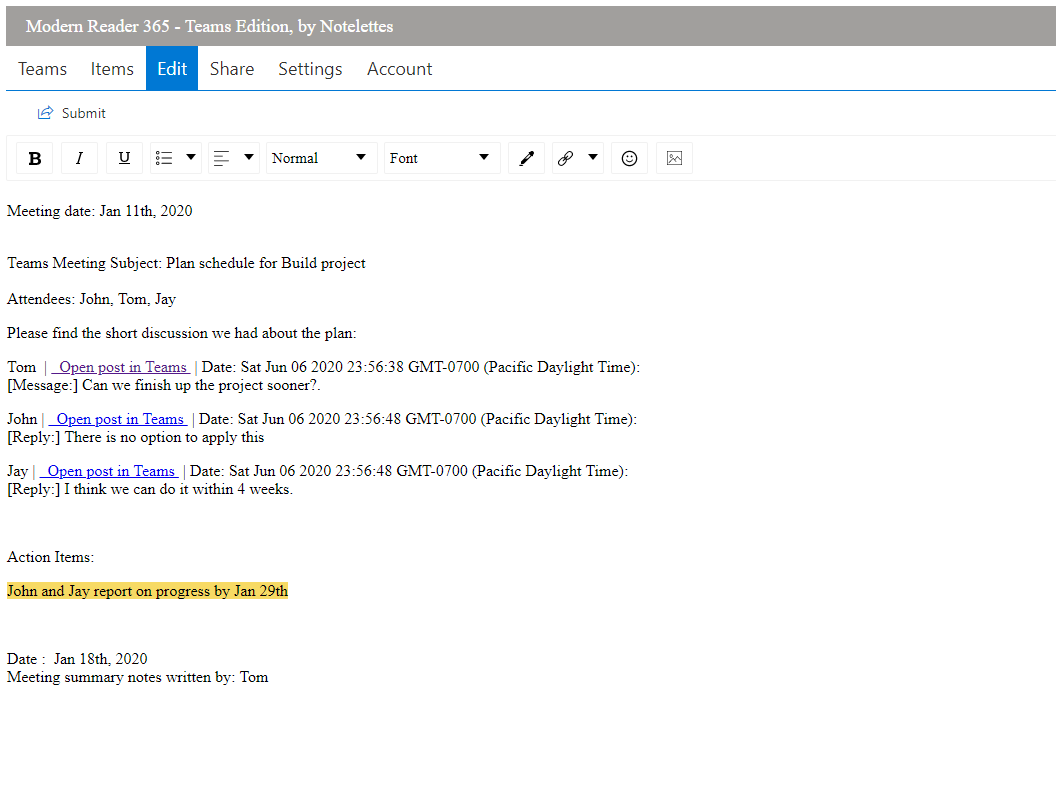Click the 'Teams Meeting Subject' line

187,263
